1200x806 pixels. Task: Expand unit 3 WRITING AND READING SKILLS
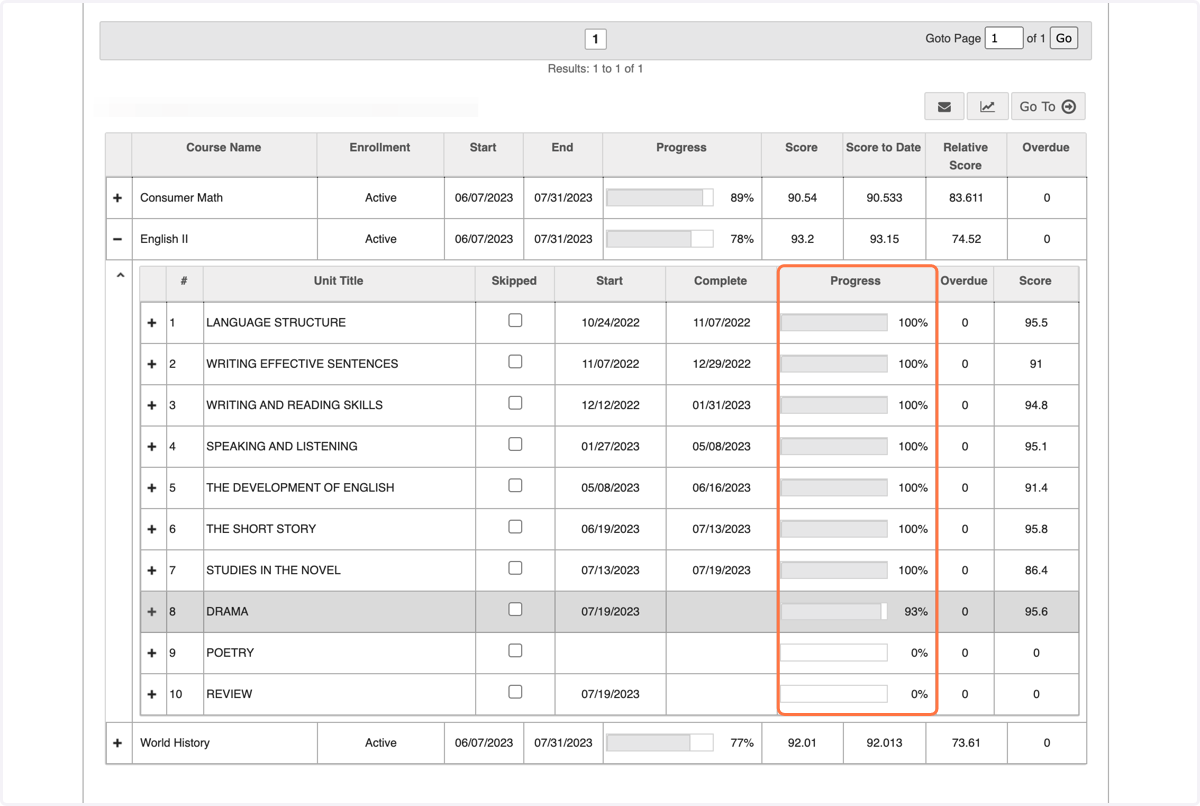(152, 405)
